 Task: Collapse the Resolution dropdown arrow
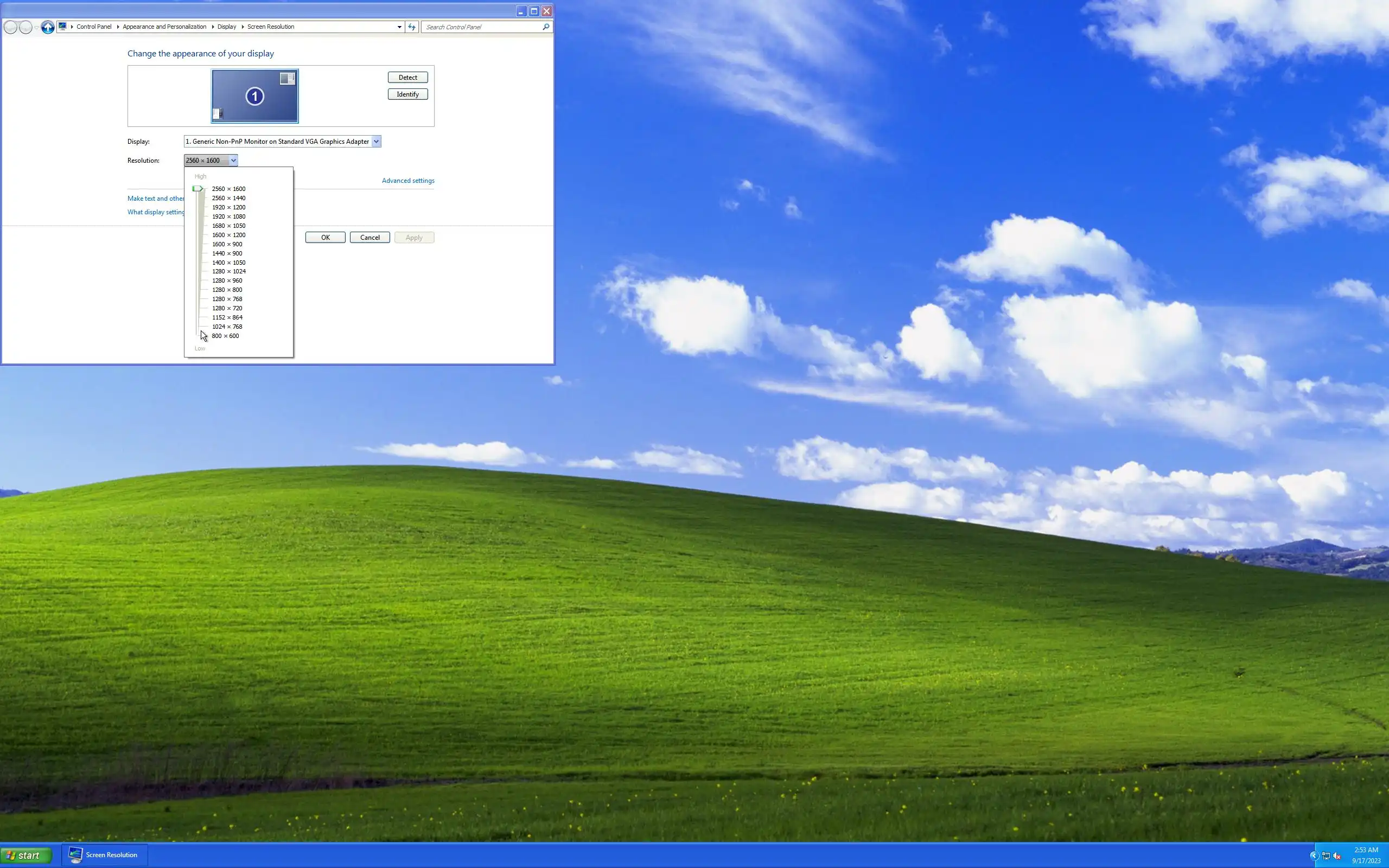tap(233, 161)
